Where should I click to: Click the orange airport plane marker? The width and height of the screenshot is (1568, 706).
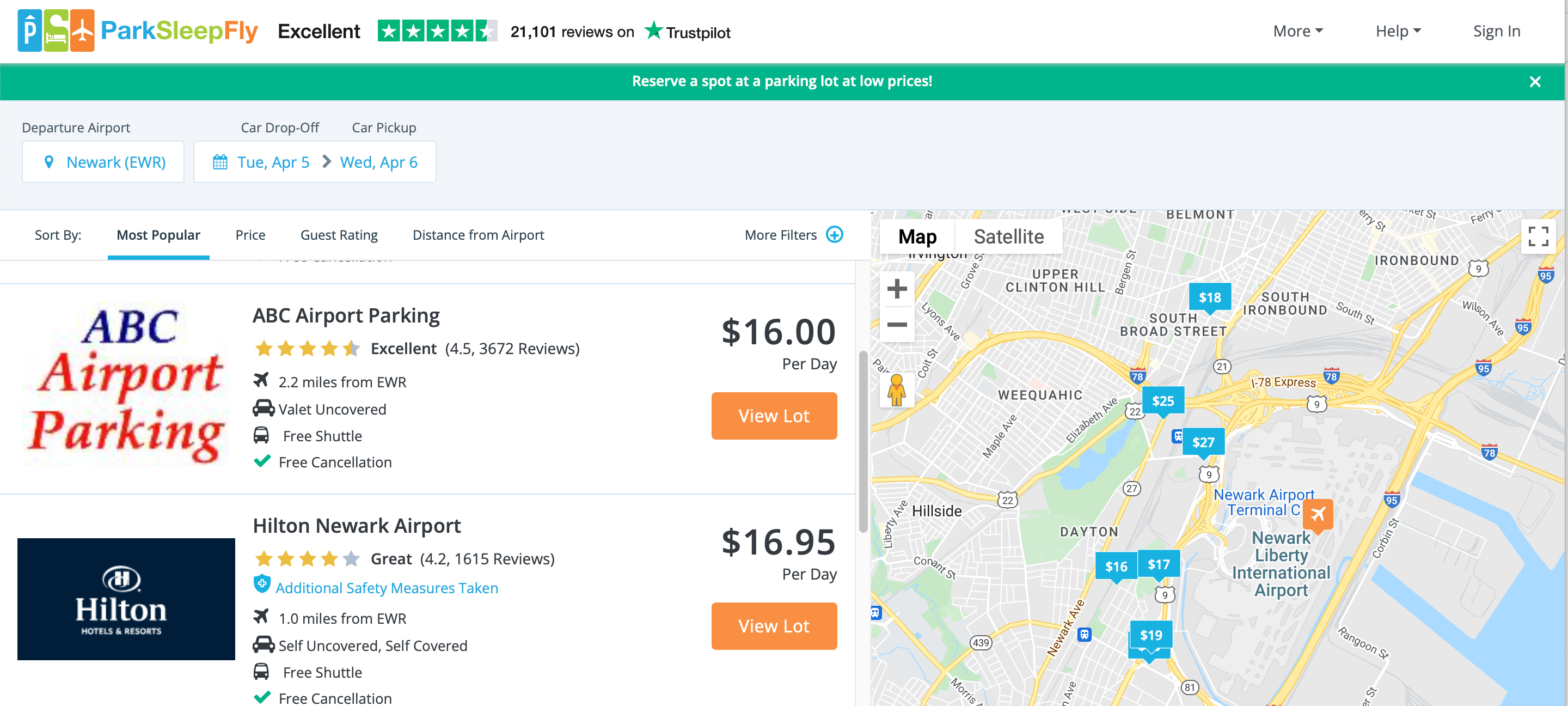(1317, 514)
